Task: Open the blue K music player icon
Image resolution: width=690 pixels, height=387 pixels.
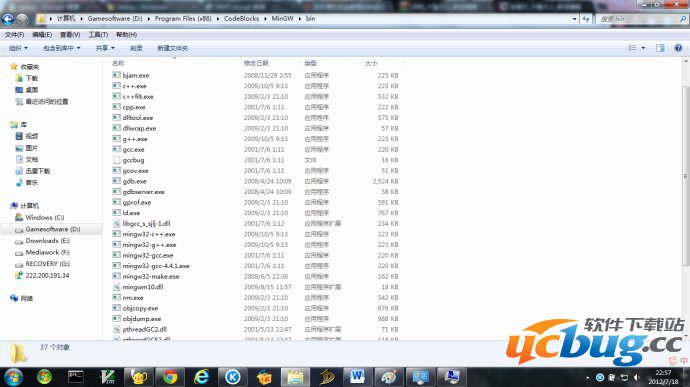Action: tap(233, 377)
